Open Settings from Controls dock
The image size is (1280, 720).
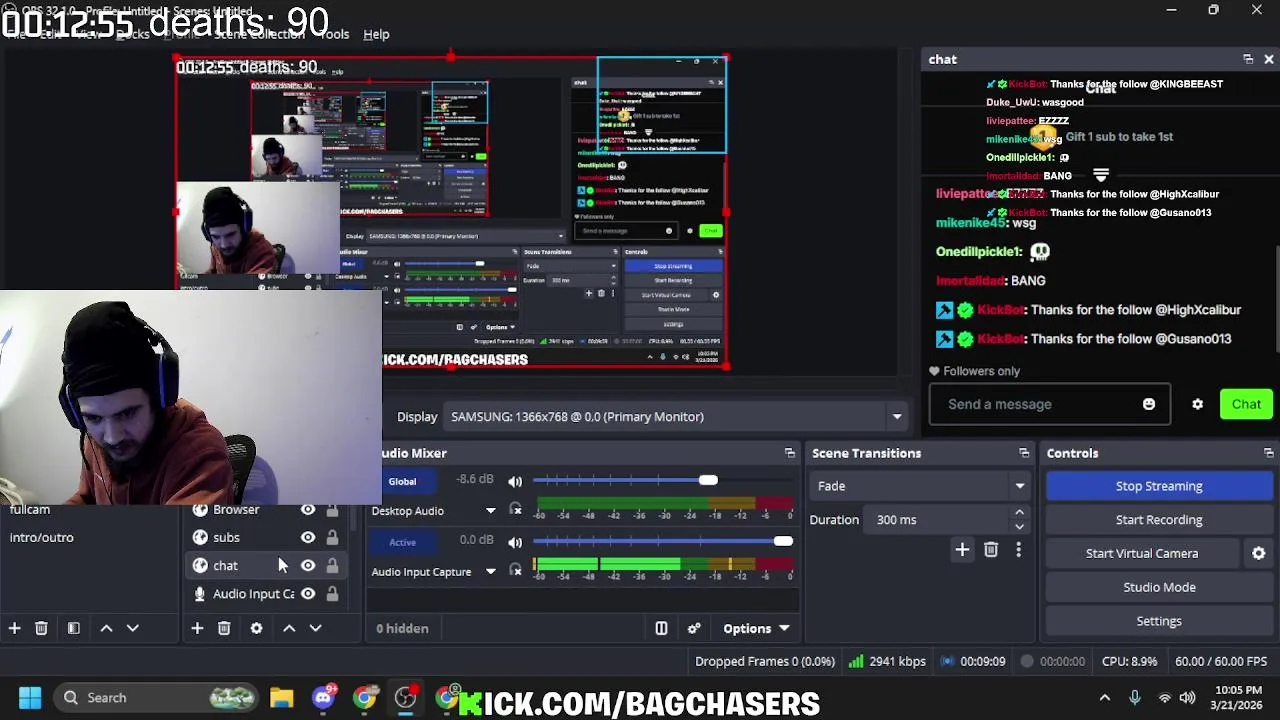(1159, 621)
